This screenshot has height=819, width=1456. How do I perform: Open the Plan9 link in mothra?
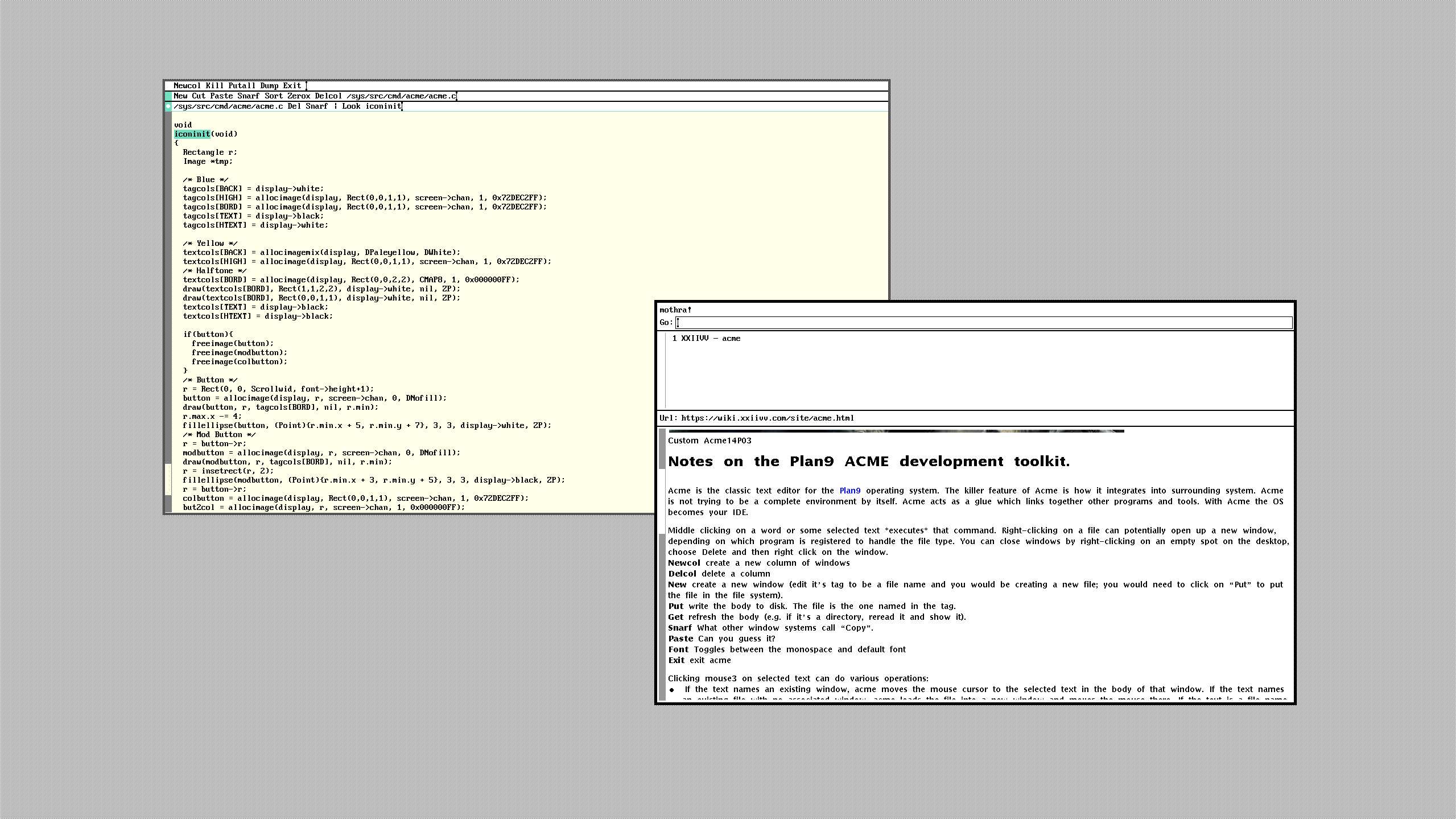click(x=850, y=491)
